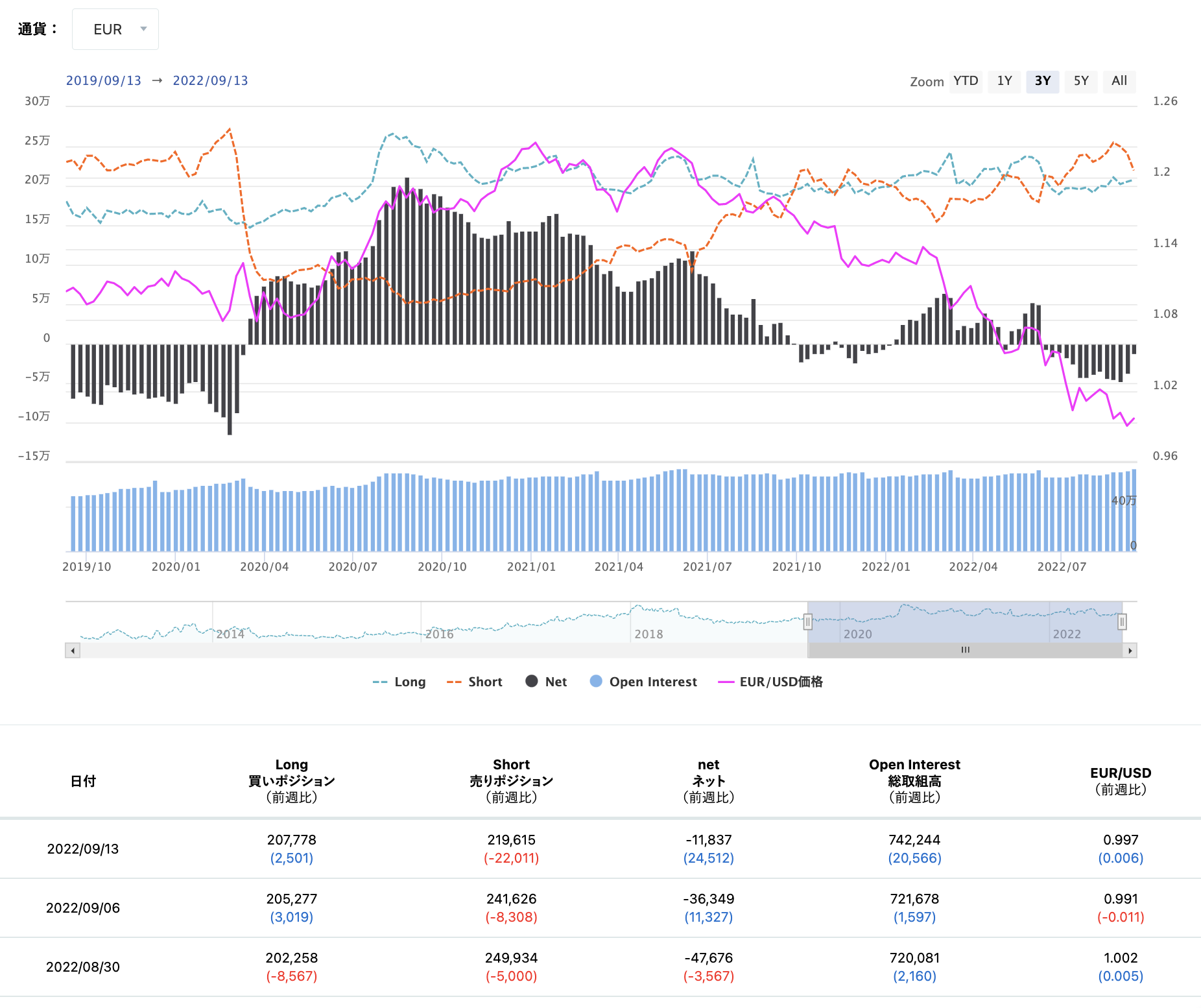The image size is (1201, 1008).
Task: Click the navigator right scroll arrow
Action: click(x=1130, y=651)
